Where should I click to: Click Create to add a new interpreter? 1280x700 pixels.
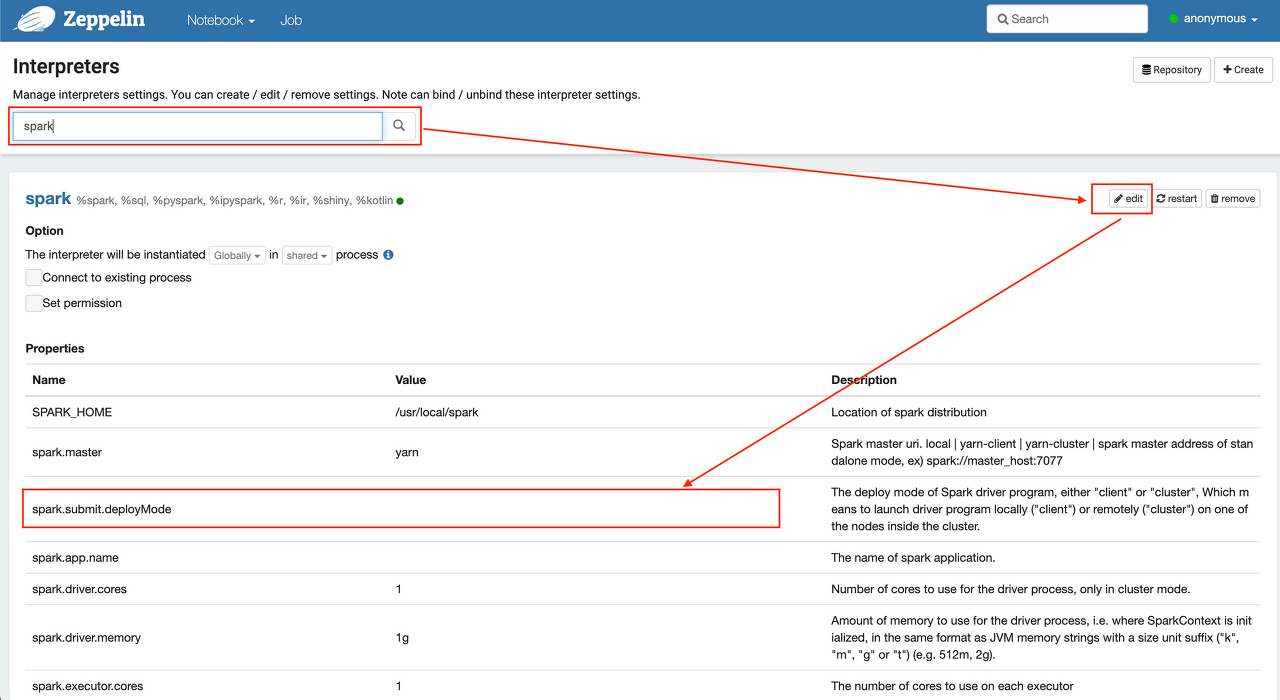click(1243, 70)
